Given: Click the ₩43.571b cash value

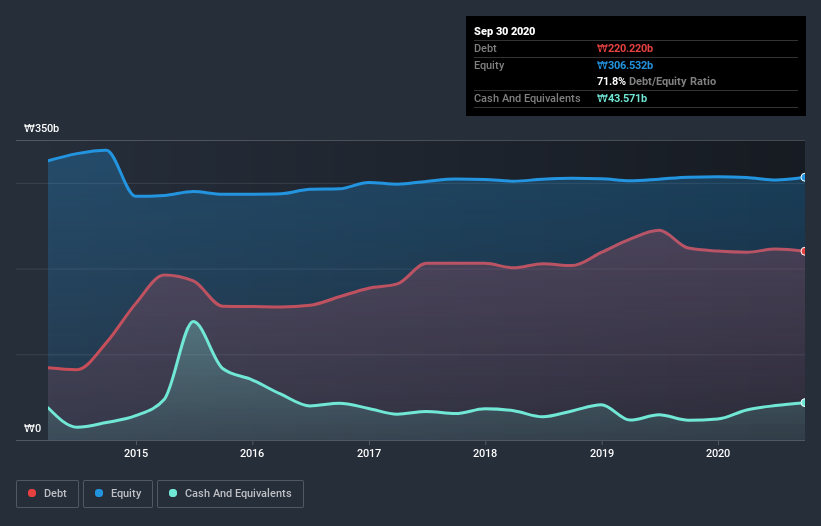Looking at the screenshot, I should point(622,98).
